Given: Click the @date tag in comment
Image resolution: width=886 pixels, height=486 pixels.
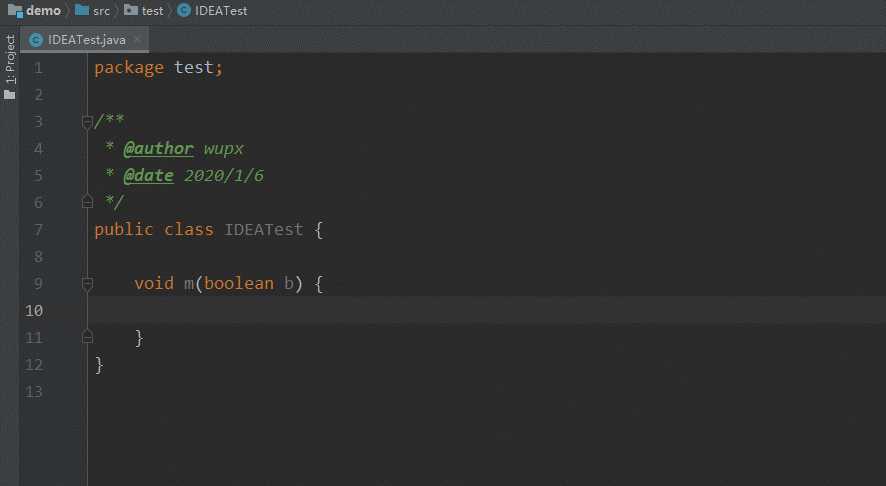Looking at the screenshot, I should (149, 176).
